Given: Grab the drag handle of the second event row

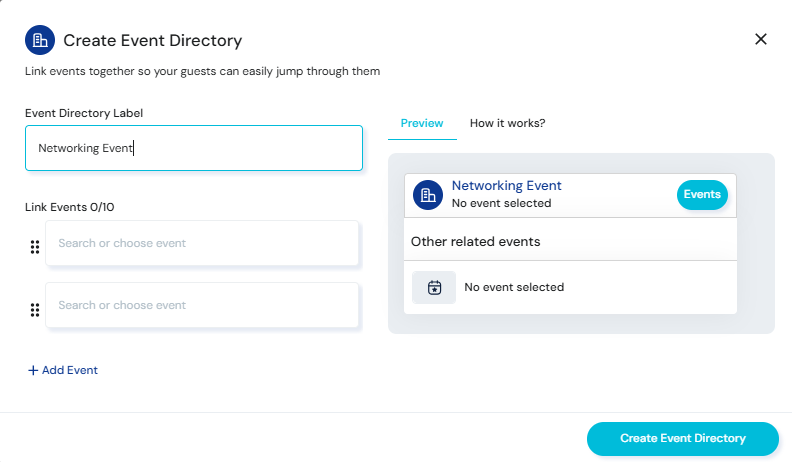Looking at the screenshot, I should [x=35, y=309].
